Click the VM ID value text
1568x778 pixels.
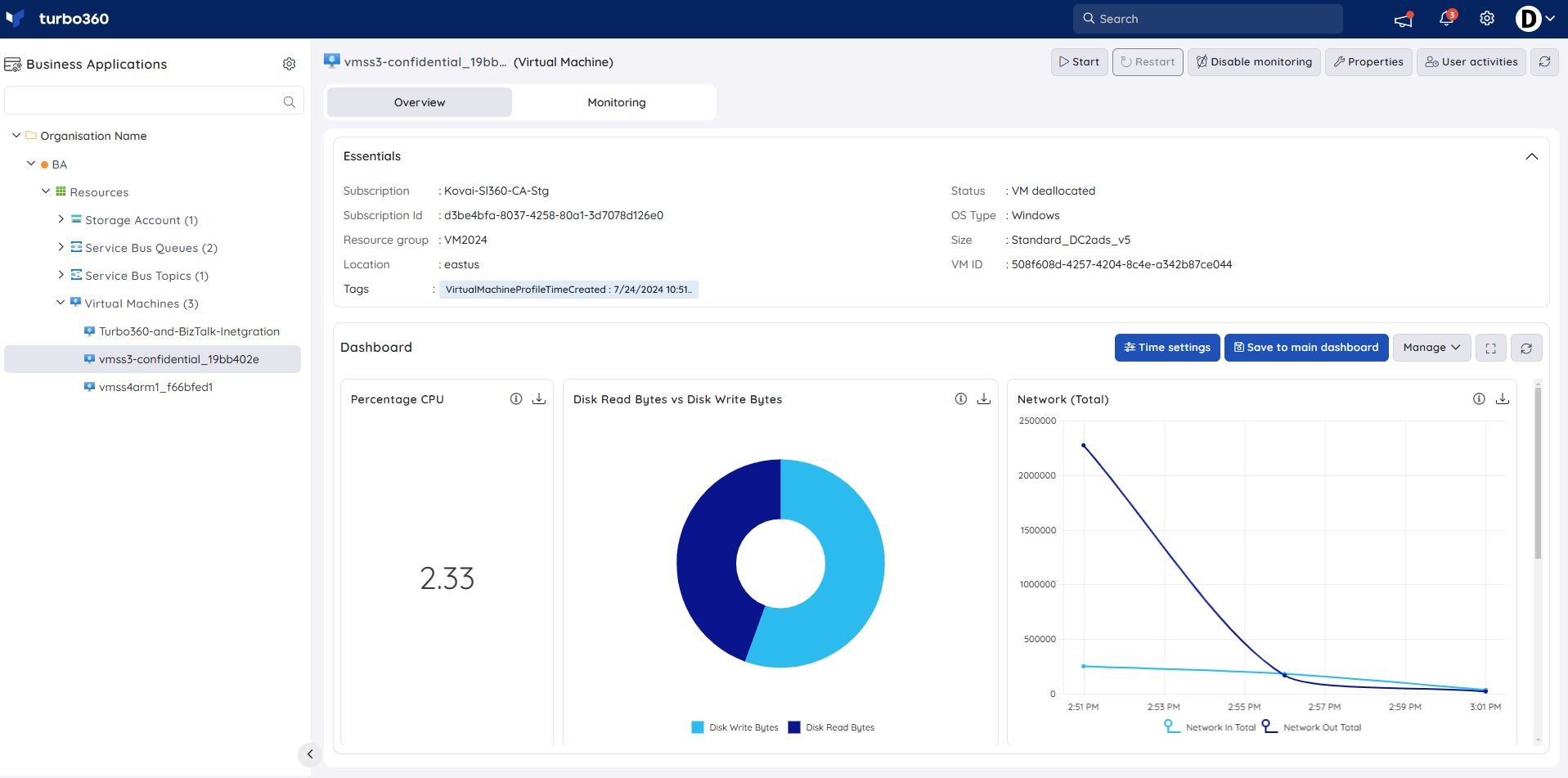1121,264
